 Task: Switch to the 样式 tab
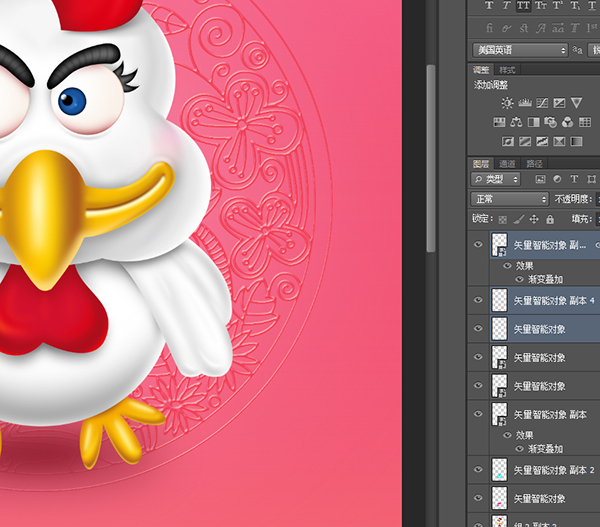(x=507, y=70)
